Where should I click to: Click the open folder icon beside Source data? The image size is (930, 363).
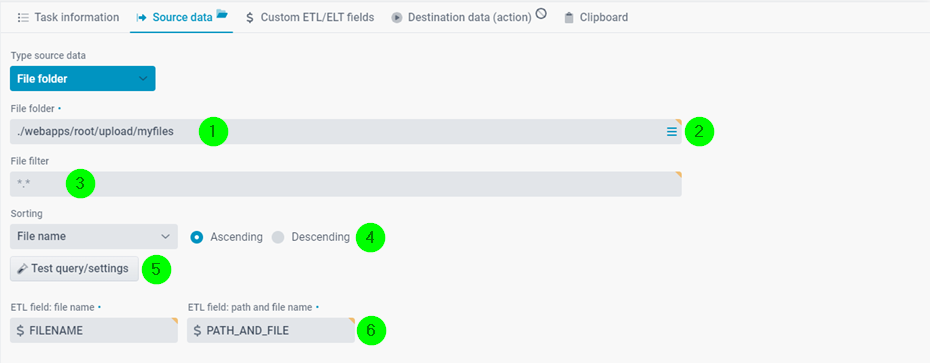(x=222, y=14)
